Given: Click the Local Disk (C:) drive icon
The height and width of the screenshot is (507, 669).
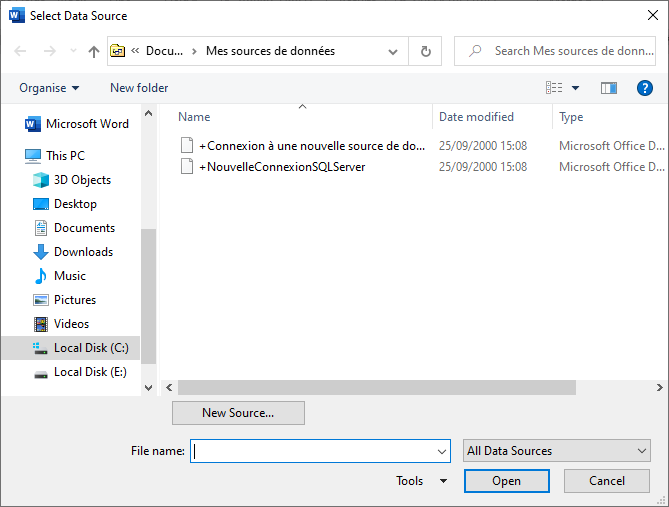Looking at the screenshot, I should point(40,348).
